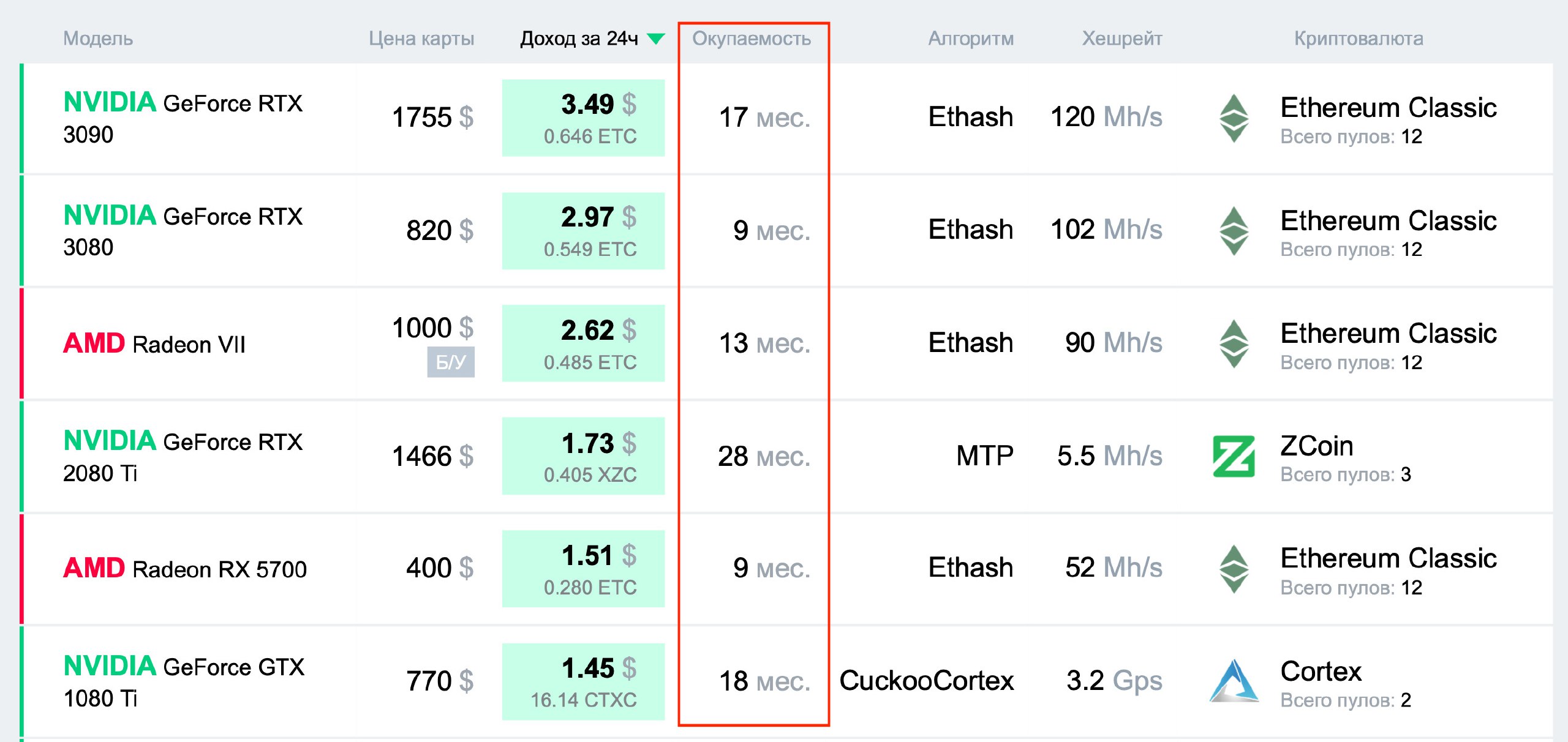This screenshot has height=742, width=1568.
Task: Open AMD Radeon RX 5700 model link
Action: 185,569
